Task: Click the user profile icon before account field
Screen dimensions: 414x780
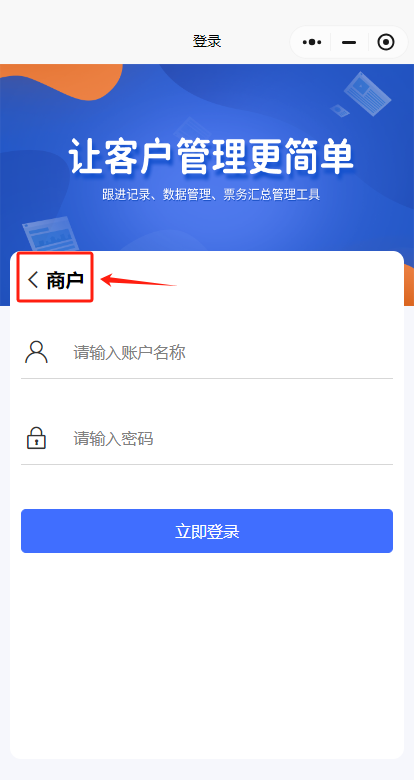Action: (36, 352)
